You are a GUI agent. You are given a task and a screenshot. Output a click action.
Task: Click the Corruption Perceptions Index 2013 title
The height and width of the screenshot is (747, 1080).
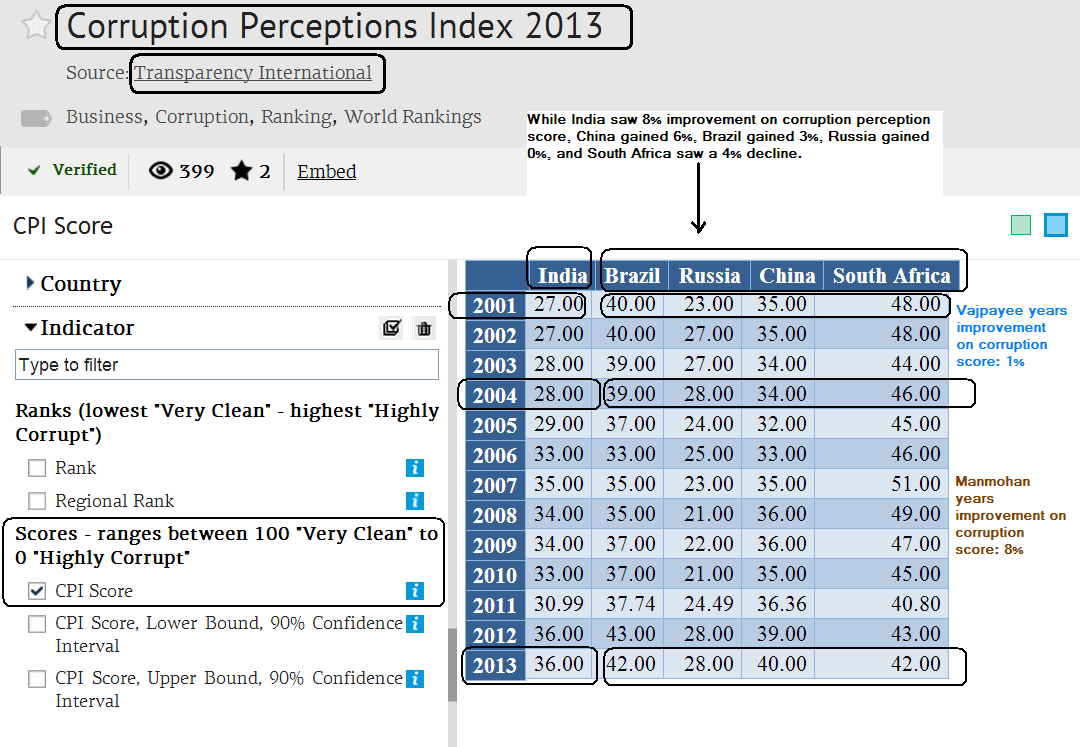point(335,26)
